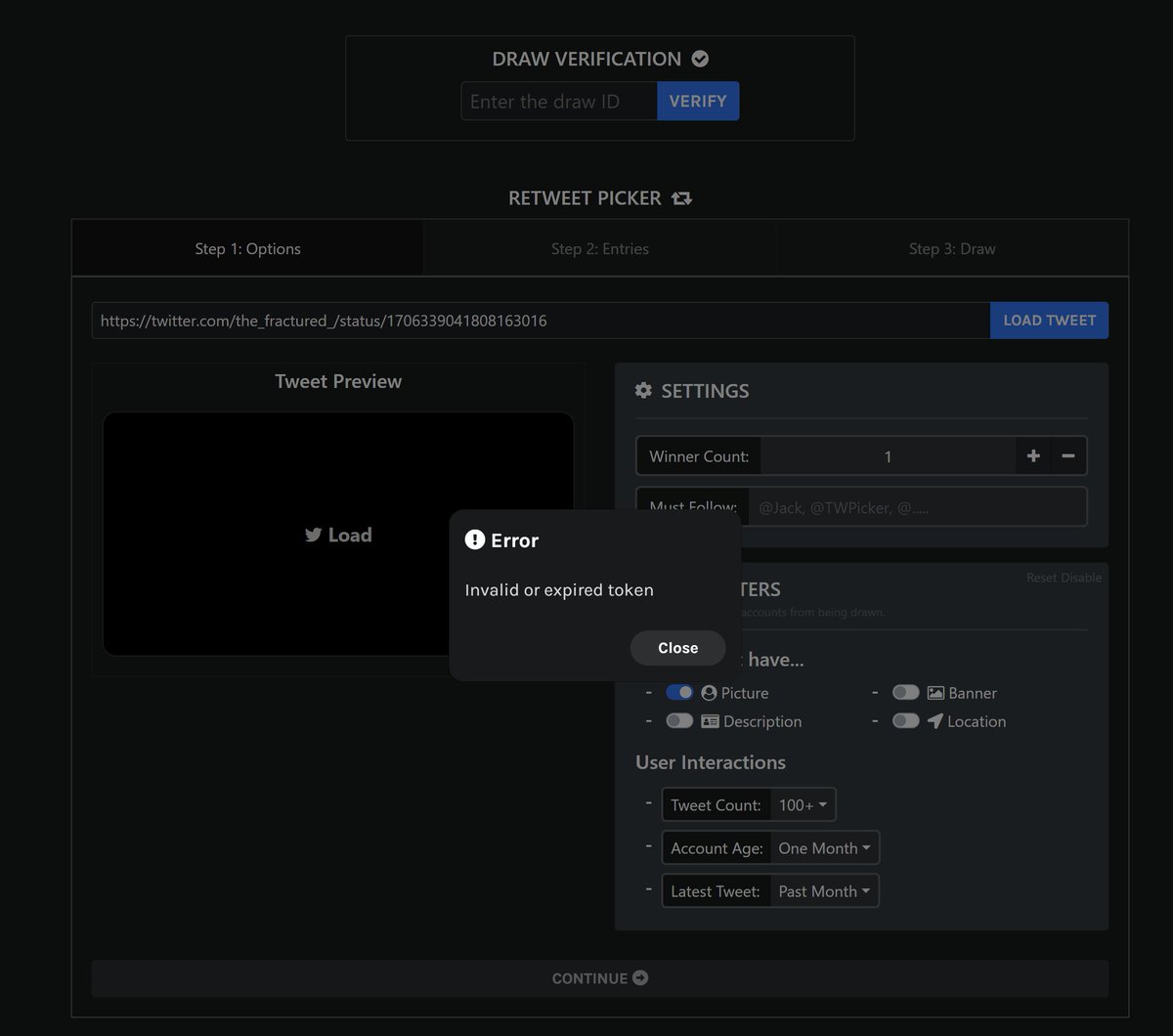Switch to the Step 2: Entries tab
Image resolution: width=1173 pixels, height=1036 pixels.
click(600, 248)
